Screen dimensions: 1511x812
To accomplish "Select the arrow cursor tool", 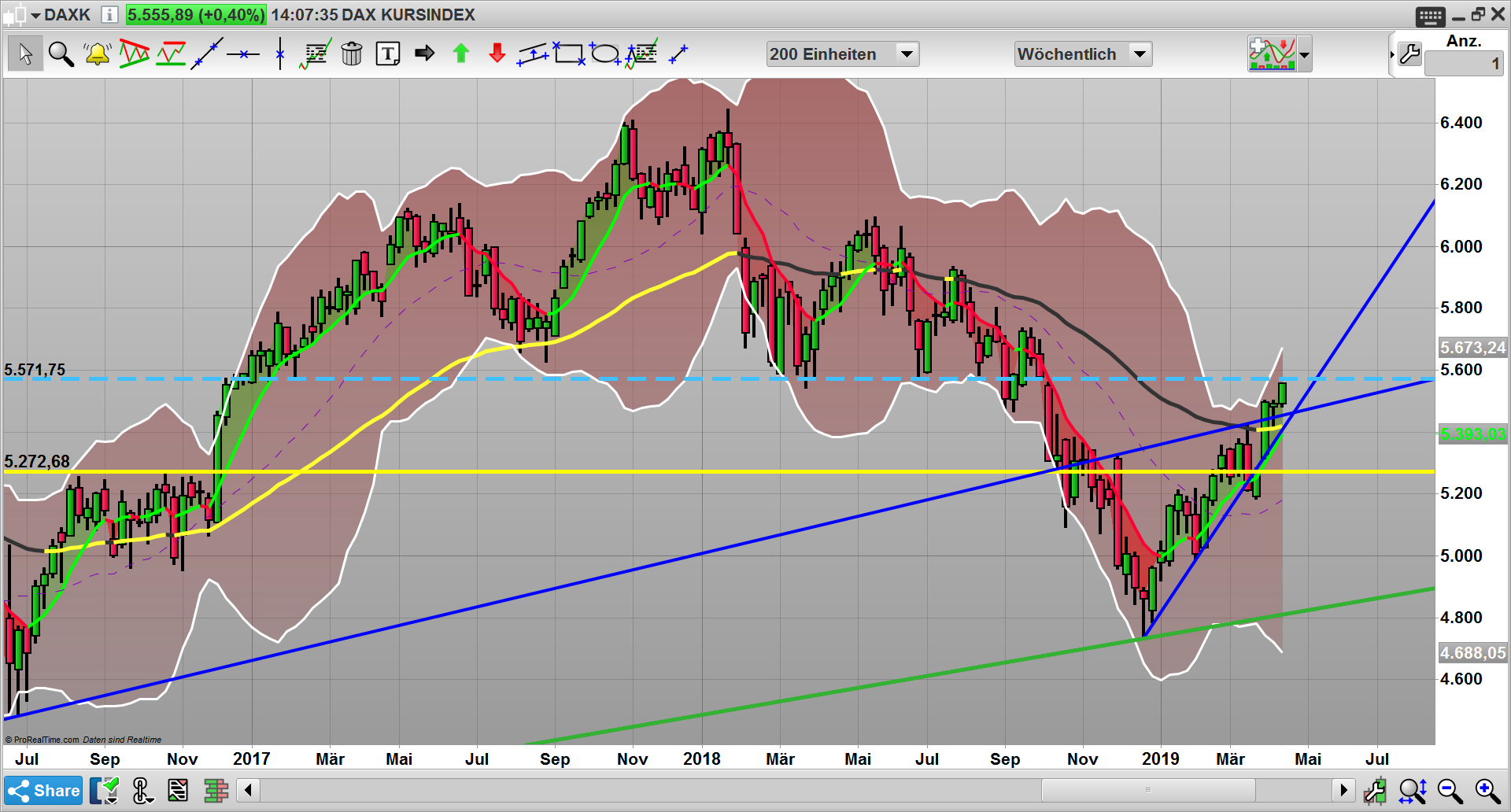I will (25, 54).
